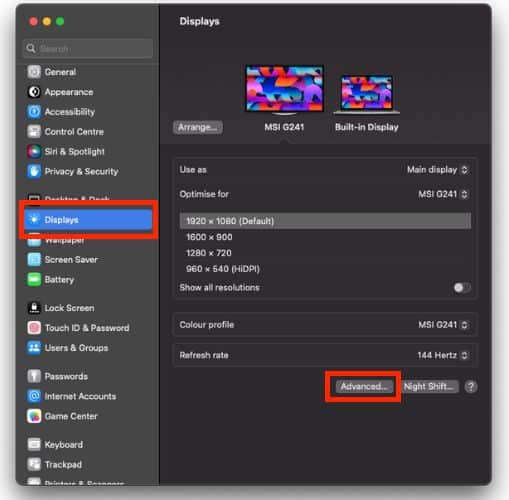This screenshot has height=500, width=509.
Task: Select the Built-in Display thumbnail
Action: point(366,94)
